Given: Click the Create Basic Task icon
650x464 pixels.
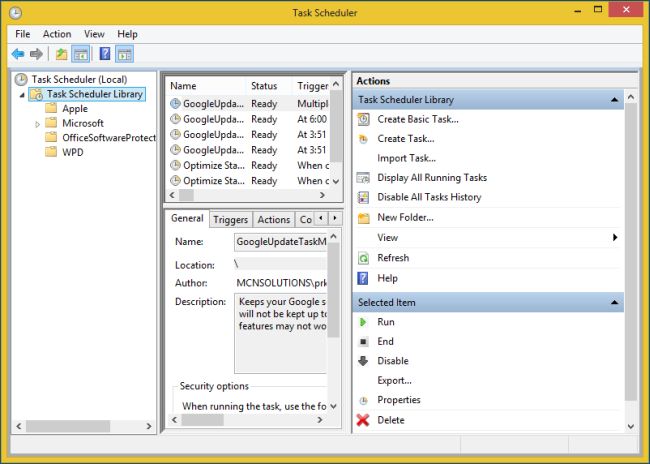Looking at the screenshot, I should click(363, 119).
